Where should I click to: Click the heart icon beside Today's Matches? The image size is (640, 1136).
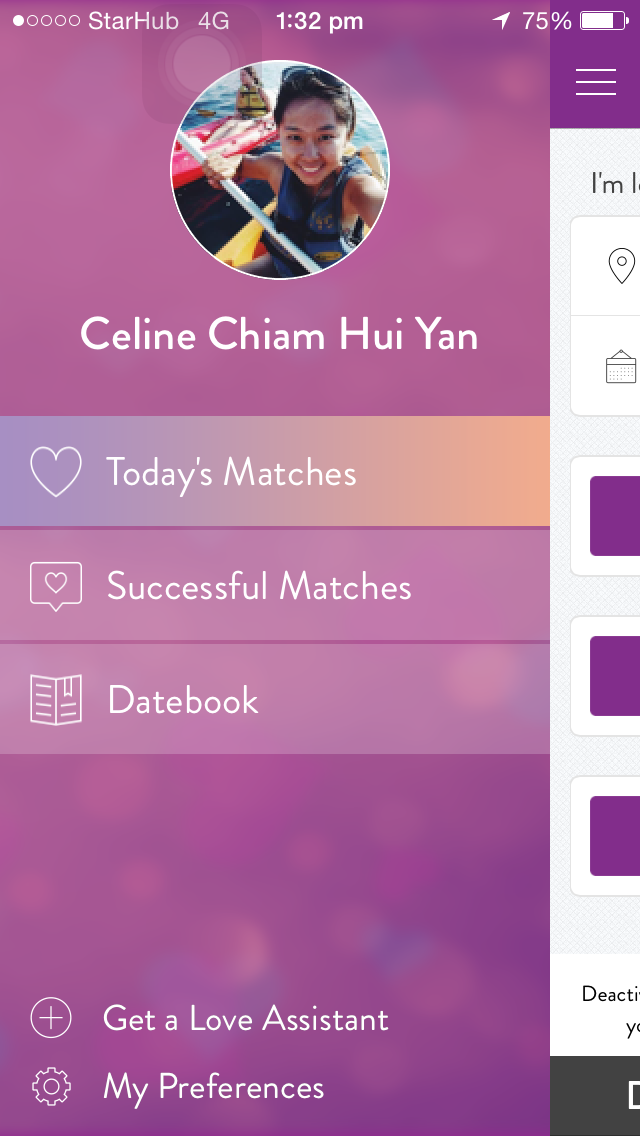click(56, 472)
